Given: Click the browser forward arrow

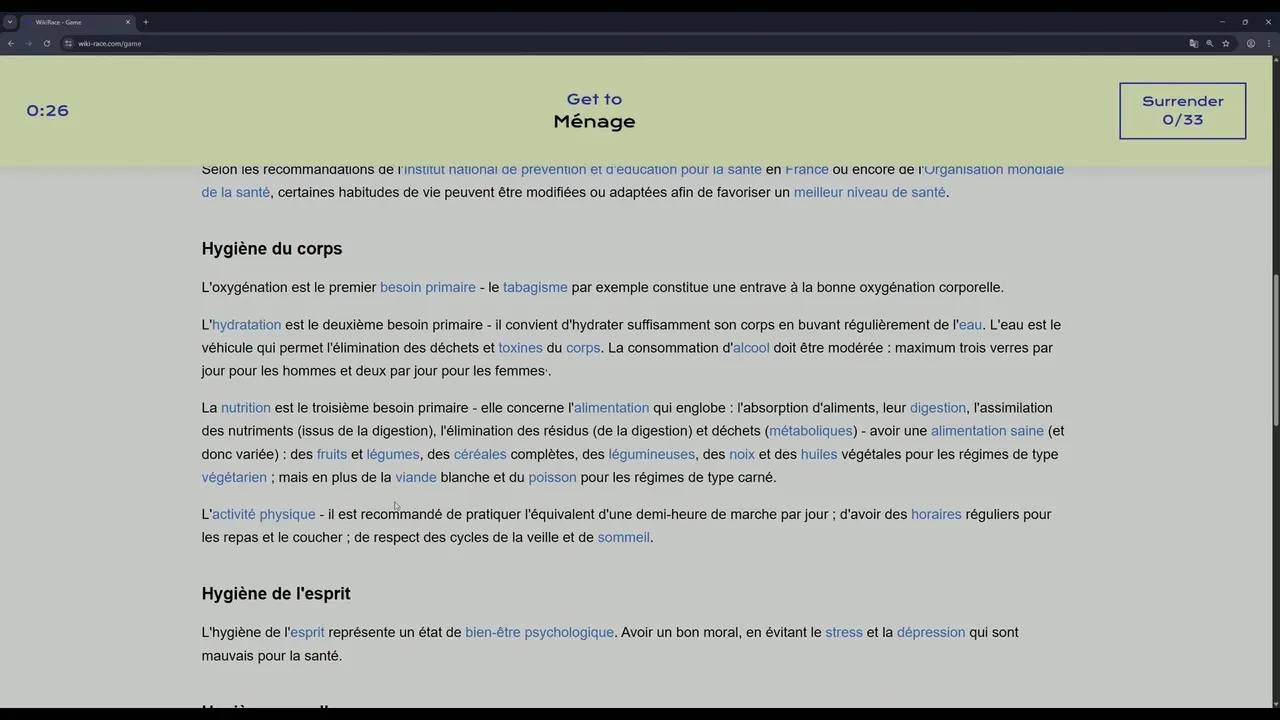Looking at the screenshot, I should point(28,43).
